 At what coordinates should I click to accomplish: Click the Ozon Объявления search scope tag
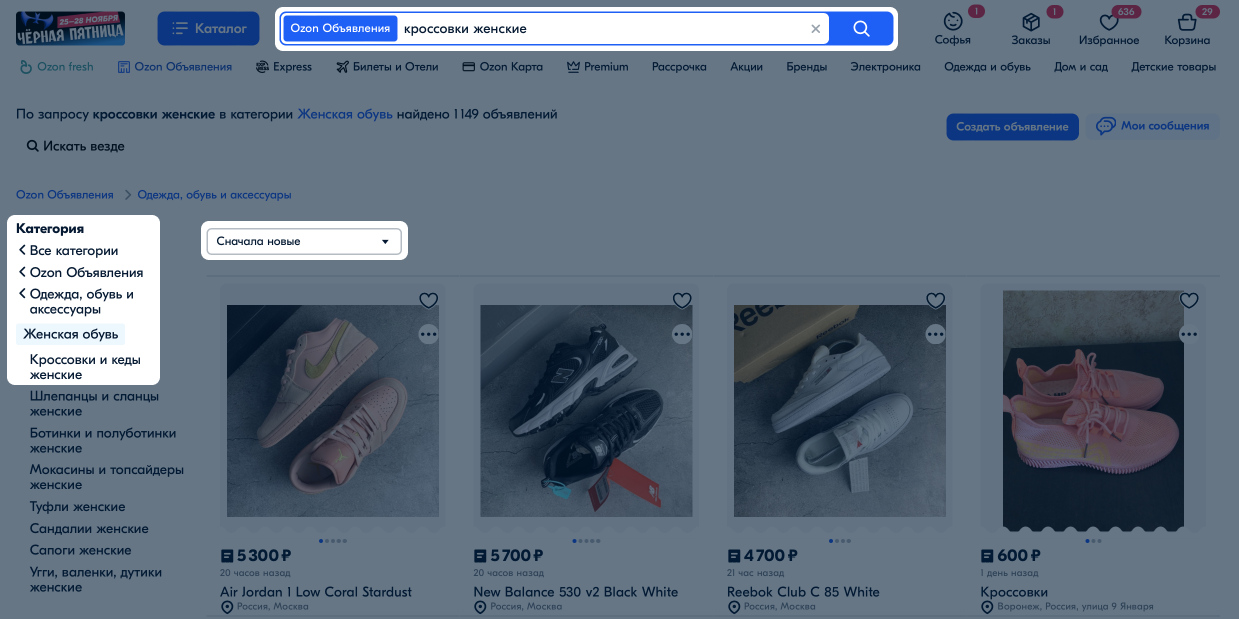point(340,29)
